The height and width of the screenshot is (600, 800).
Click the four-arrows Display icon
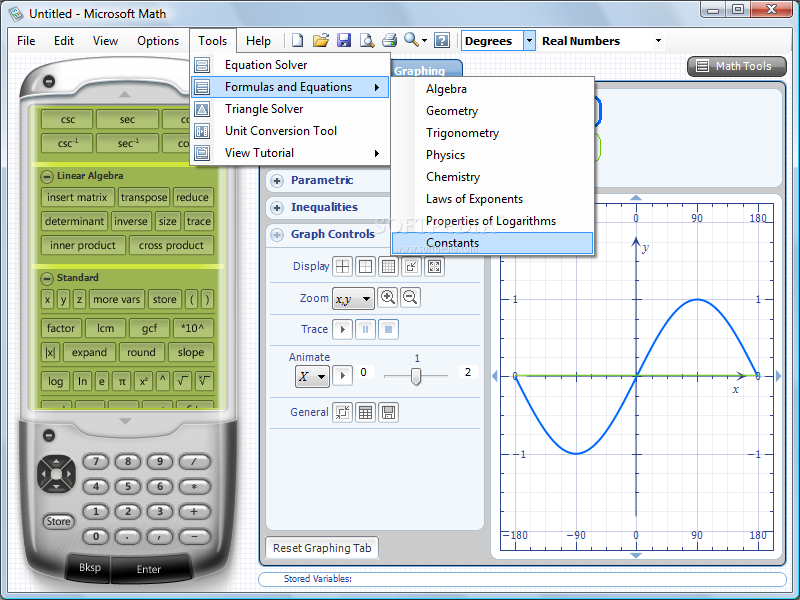(434, 266)
